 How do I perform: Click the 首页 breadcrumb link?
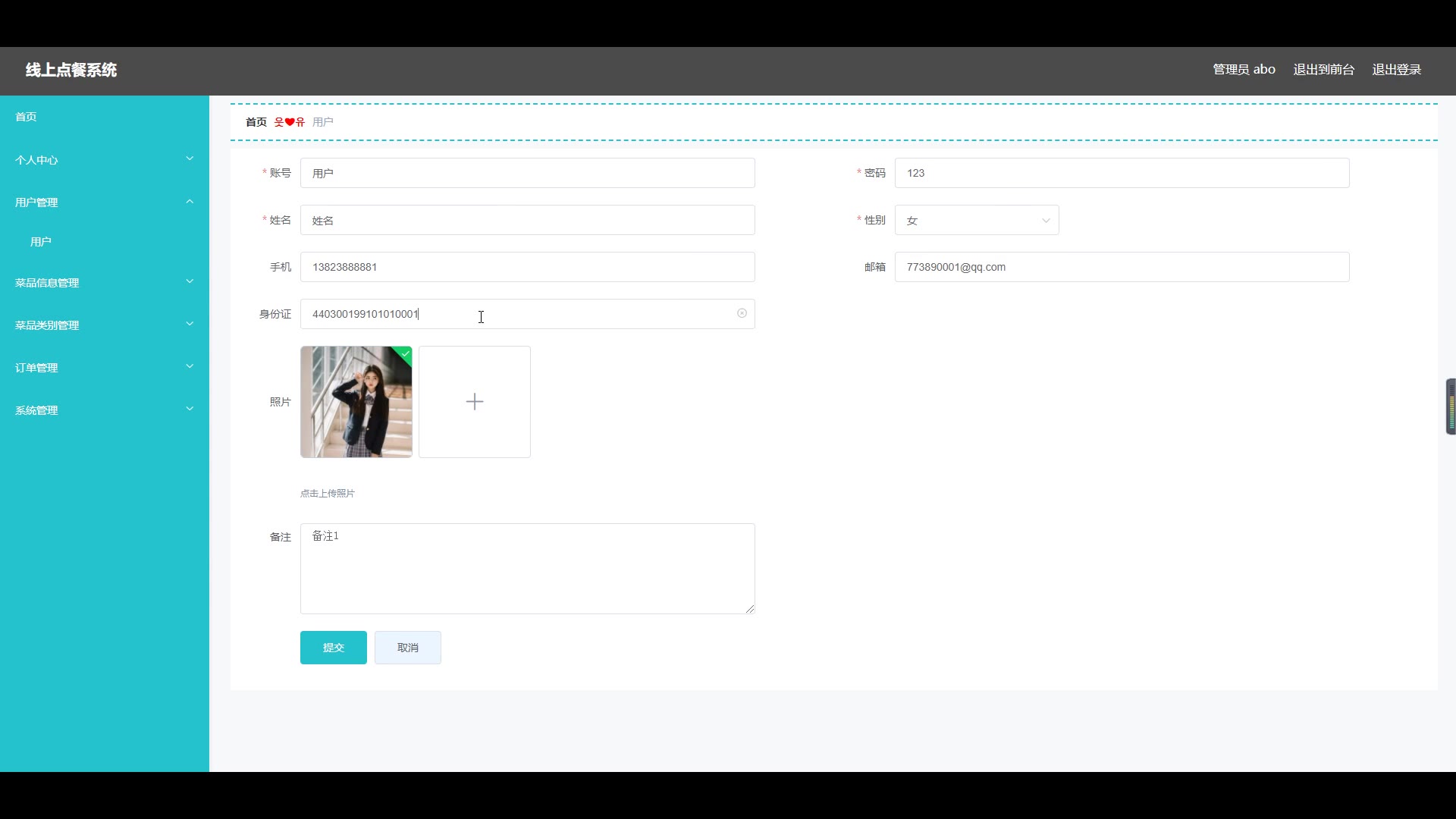point(256,122)
